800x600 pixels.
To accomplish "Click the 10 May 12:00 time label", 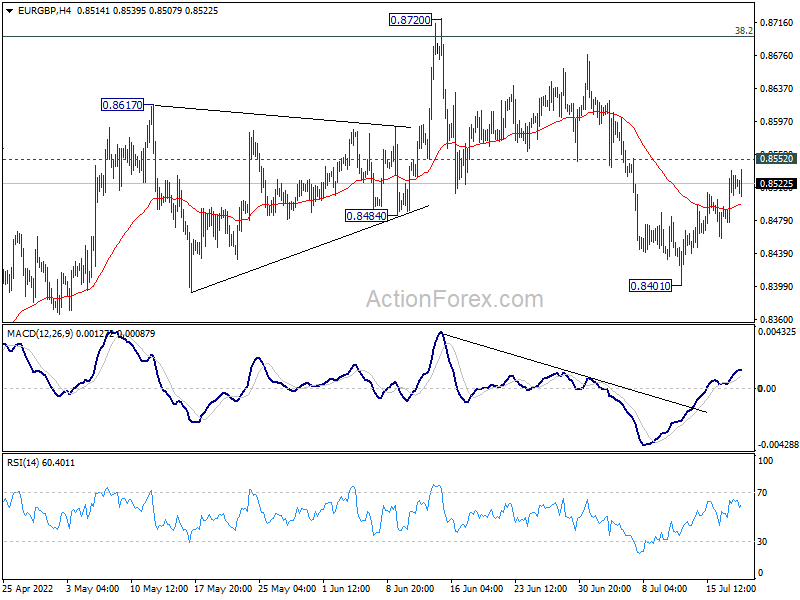I will (159, 588).
